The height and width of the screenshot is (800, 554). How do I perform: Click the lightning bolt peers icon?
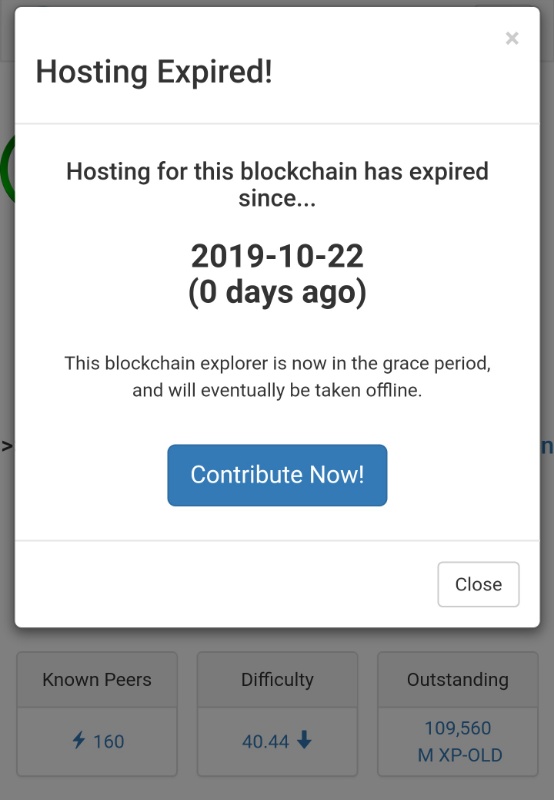(79, 740)
